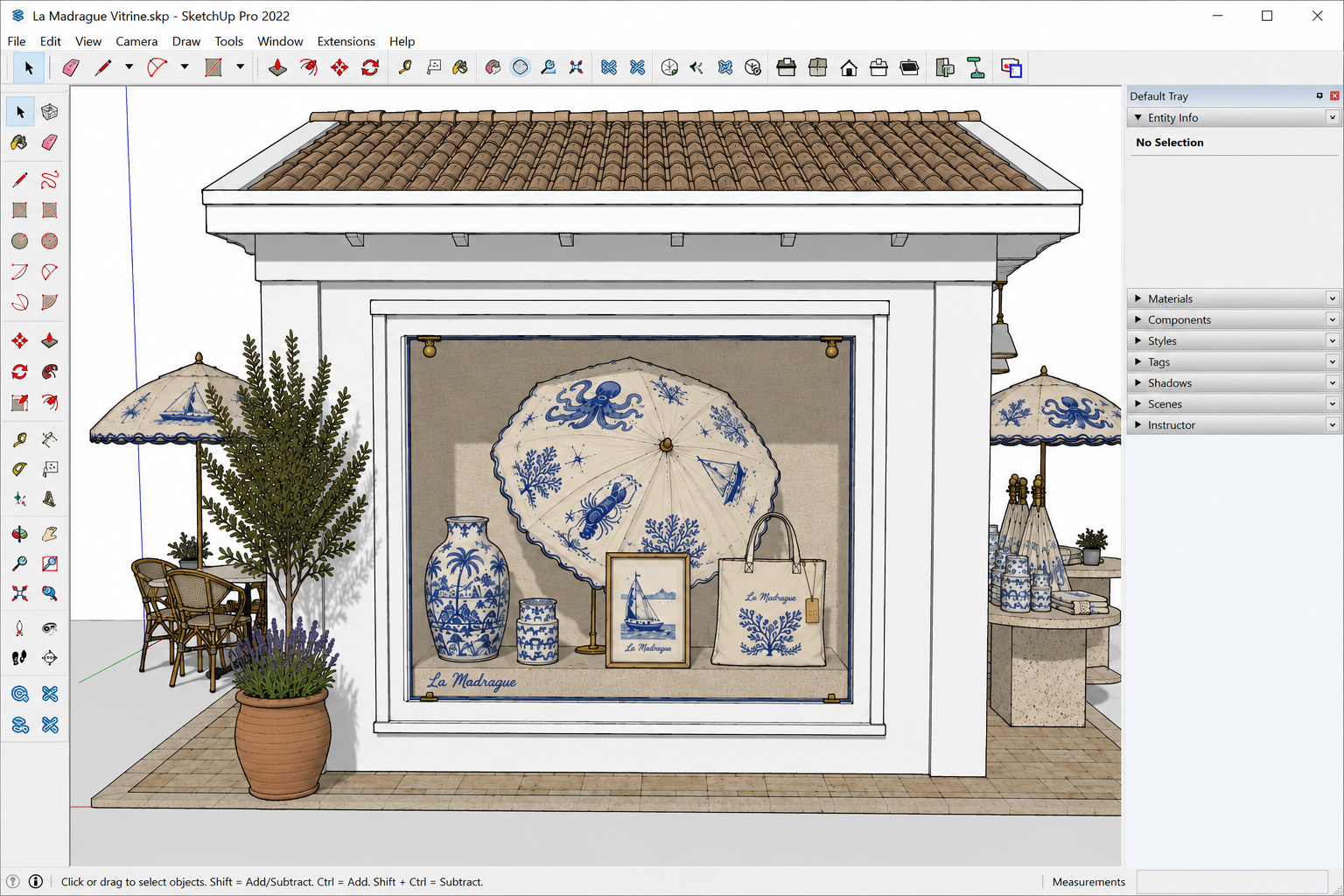Select the Polygon tool
Image resolution: width=1344 pixels, height=896 pixels.
pos(50,241)
